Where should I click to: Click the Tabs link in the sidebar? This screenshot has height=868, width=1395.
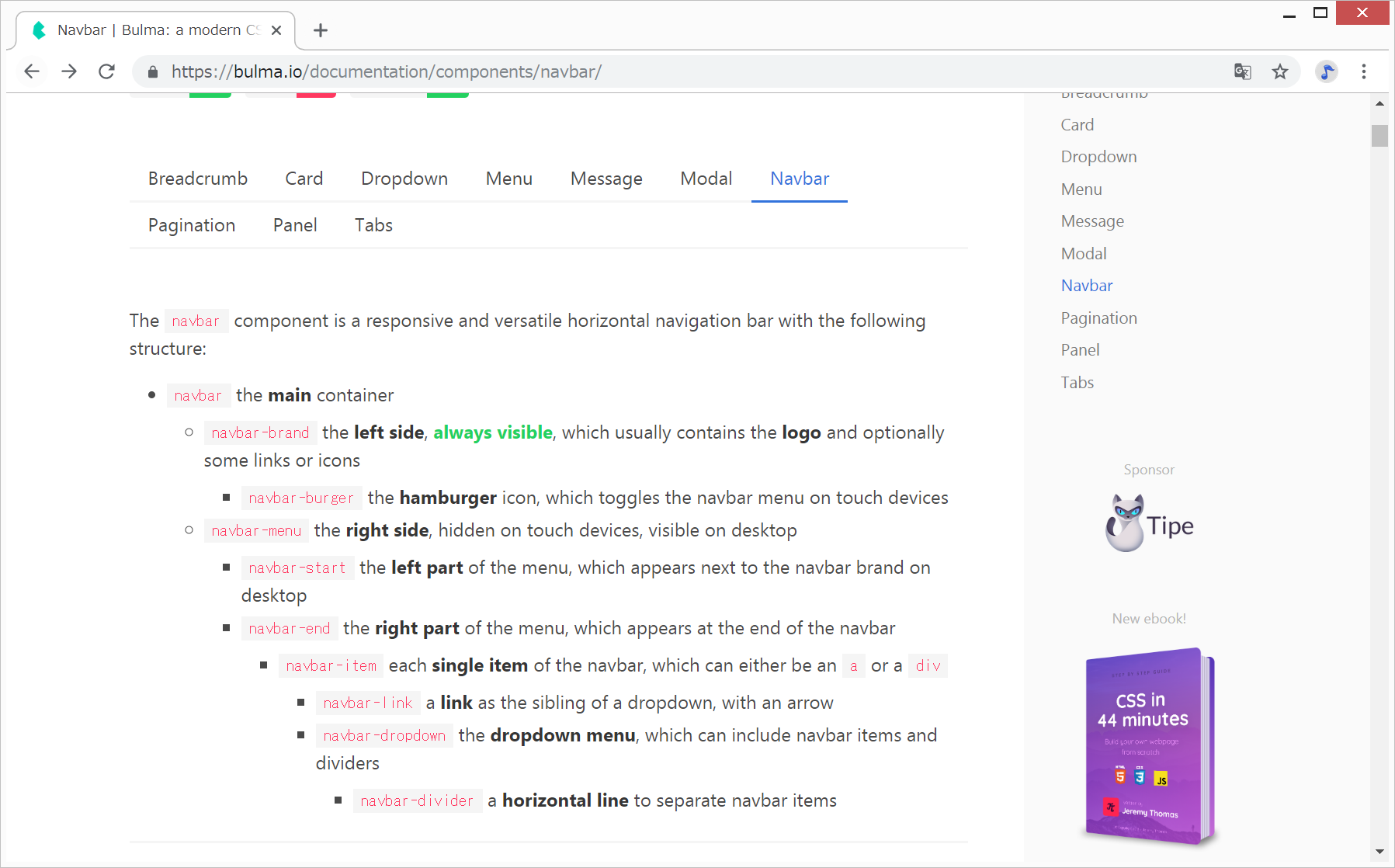point(1077,383)
